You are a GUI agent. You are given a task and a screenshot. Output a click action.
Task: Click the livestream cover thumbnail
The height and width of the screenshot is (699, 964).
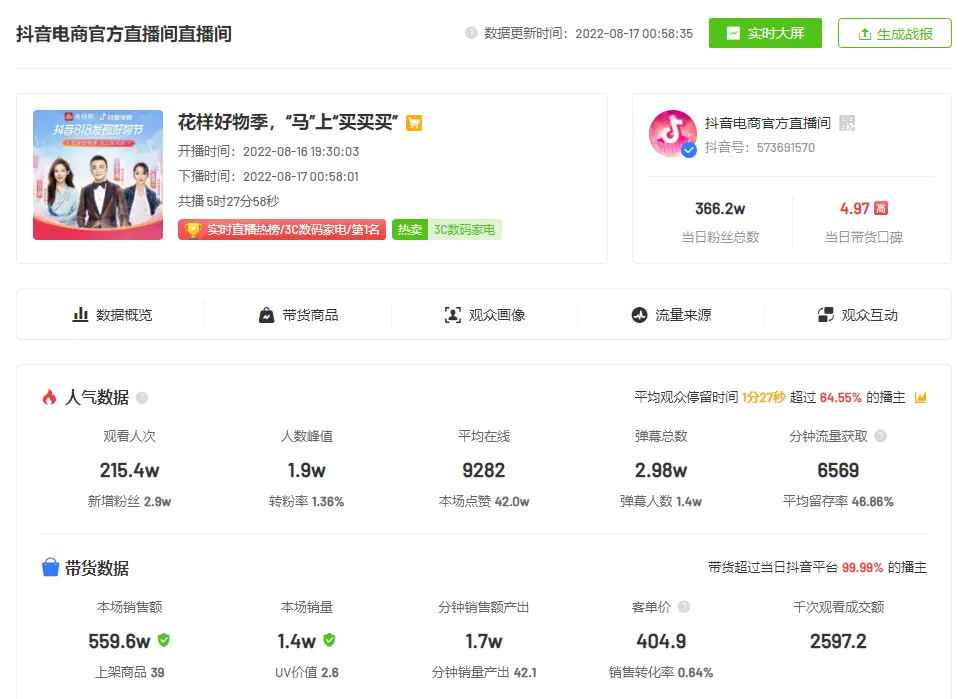pyautogui.click(x=98, y=175)
